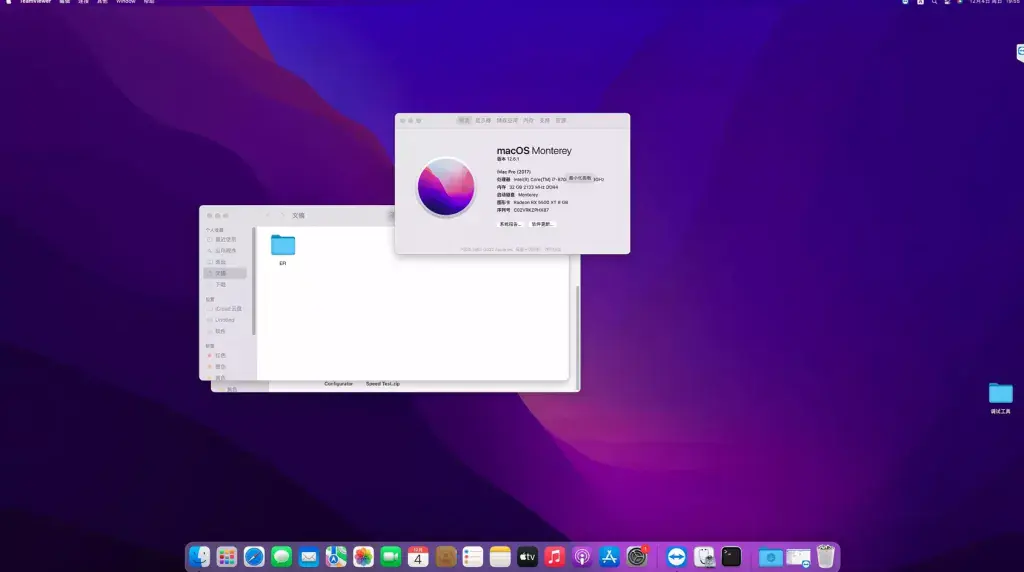Open Contacts in the Dock
This screenshot has height=572, width=1024.
pyautogui.click(x=445, y=556)
